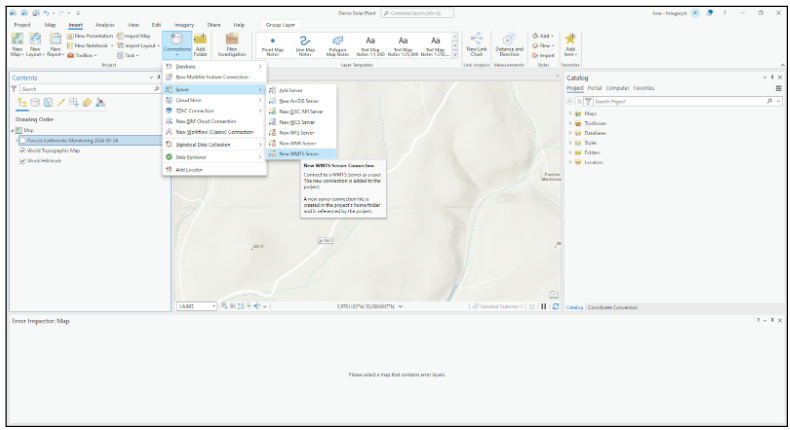790x430 pixels.
Task: Toggle Parcels Earthworks Monitoring layer checkbox
Action: [x=22, y=141]
